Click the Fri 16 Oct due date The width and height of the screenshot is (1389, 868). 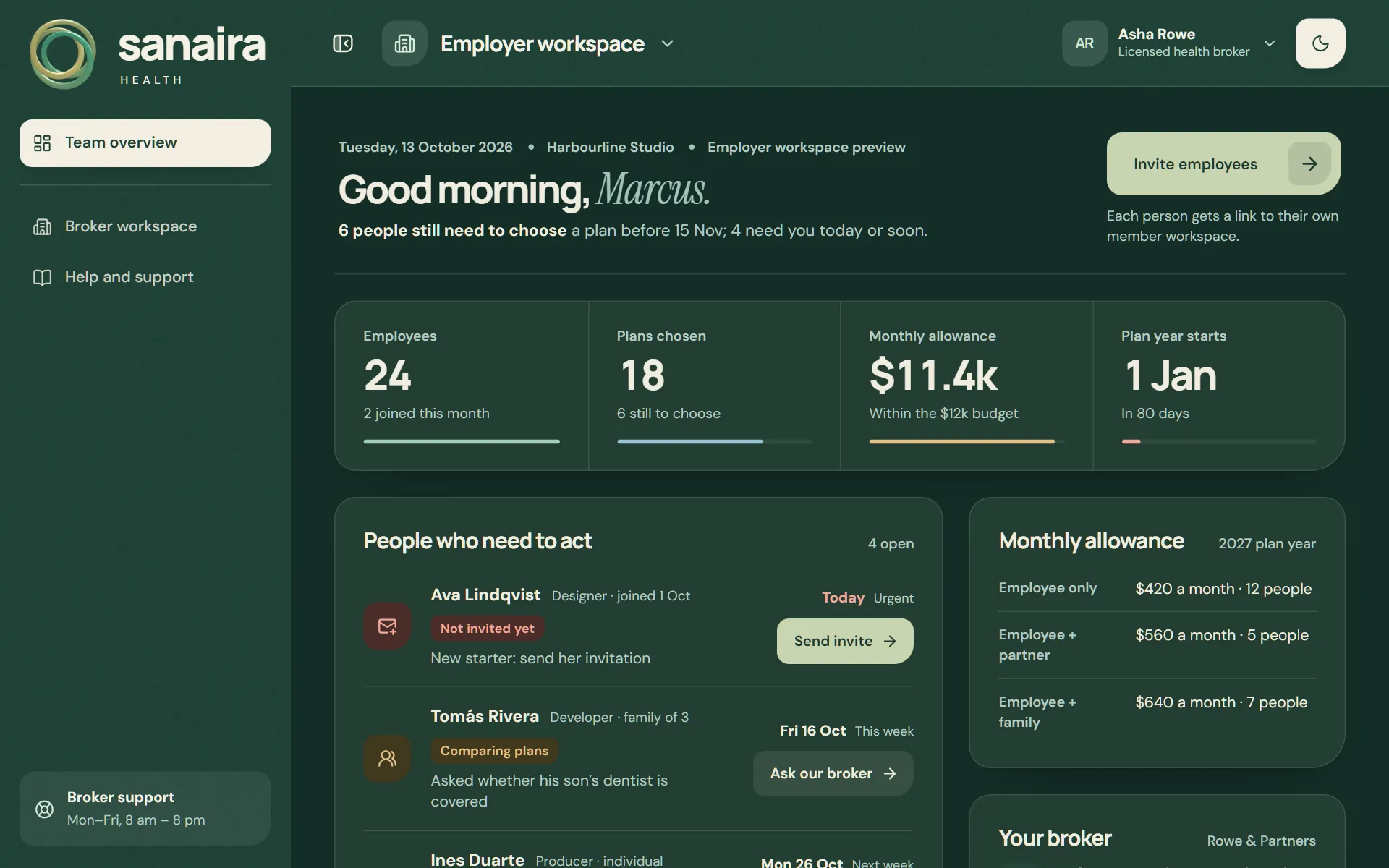[812, 731]
